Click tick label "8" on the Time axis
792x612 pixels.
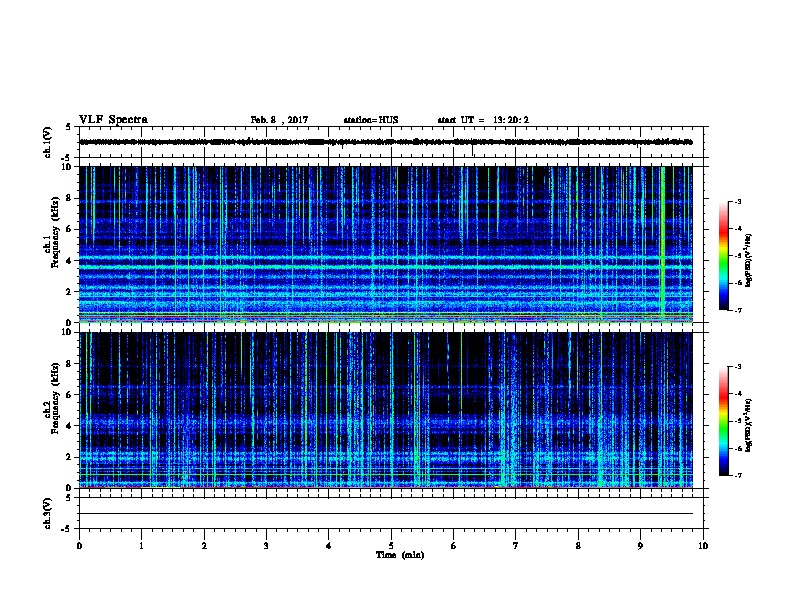click(x=578, y=545)
